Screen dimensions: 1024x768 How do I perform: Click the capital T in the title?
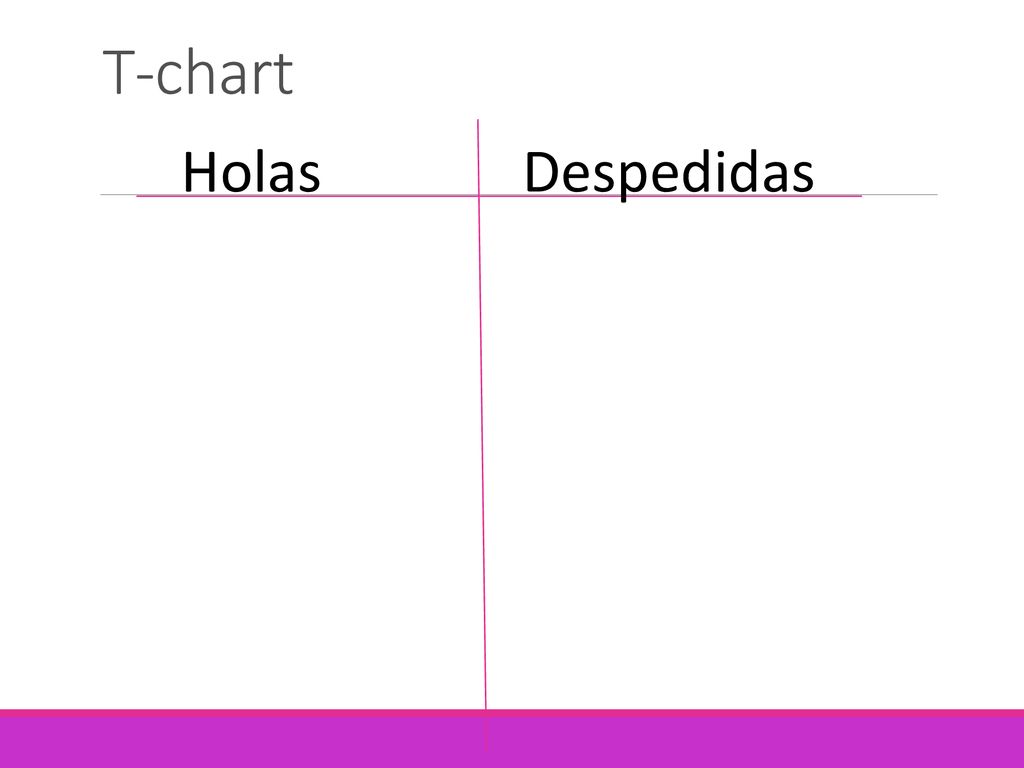[119, 72]
